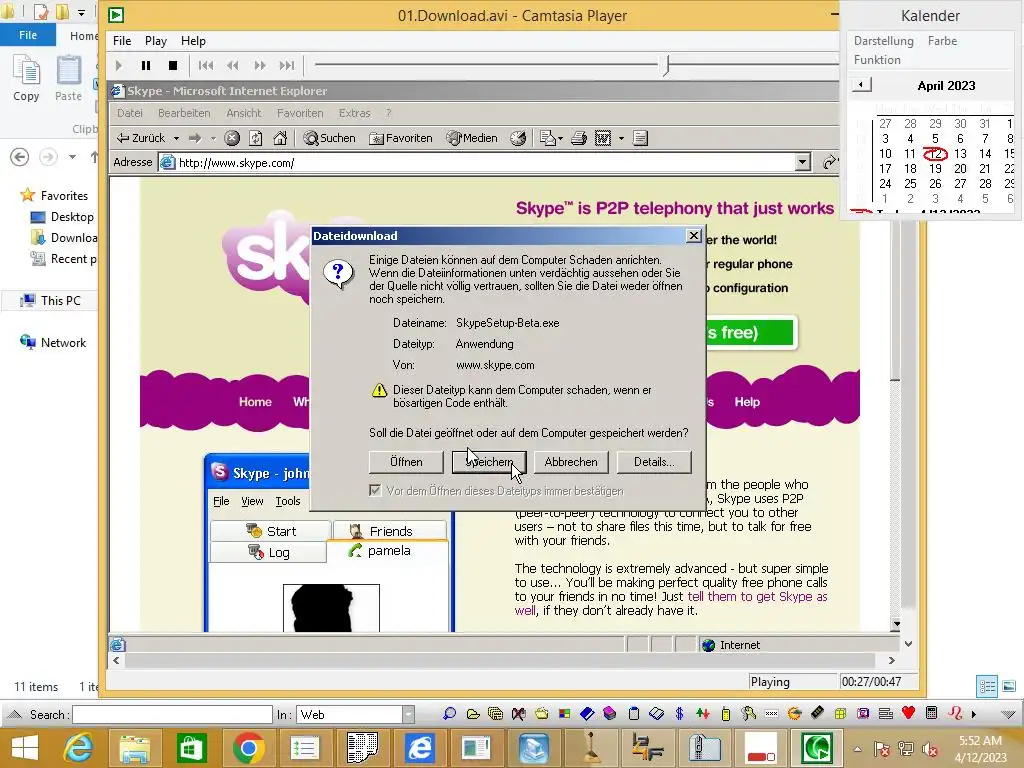
Task: Open Chrome from the taskbar
Action: [x=248, y=748]
